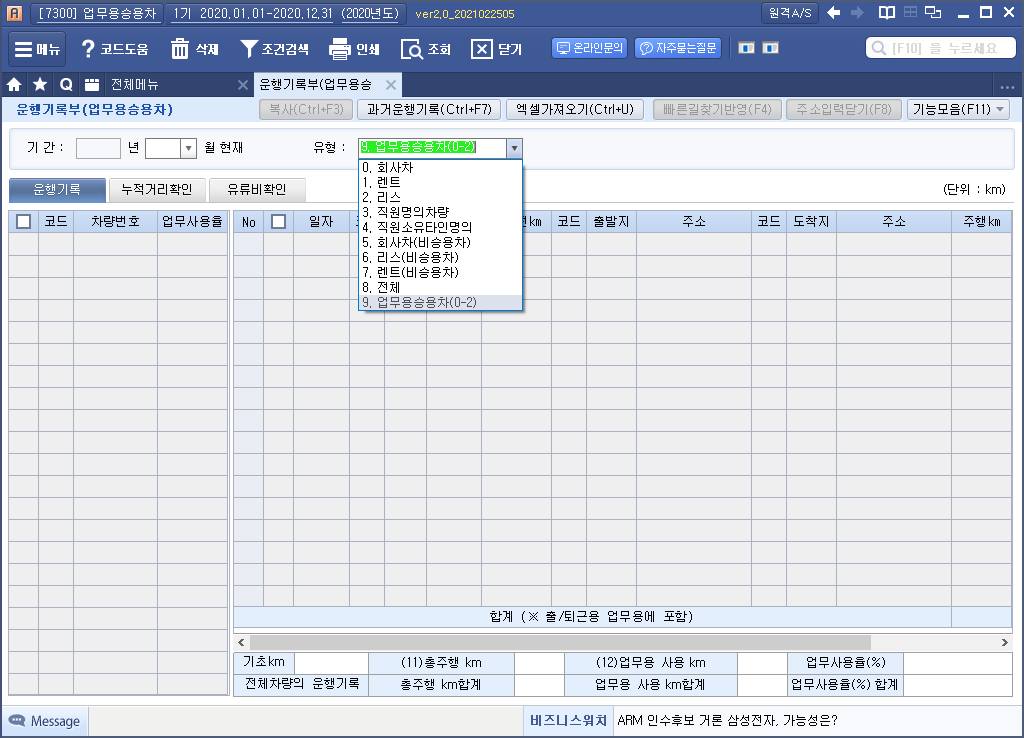Open 조건검색 filter search
Viewport: 1024px width, 738px height.
coord(274,49)
